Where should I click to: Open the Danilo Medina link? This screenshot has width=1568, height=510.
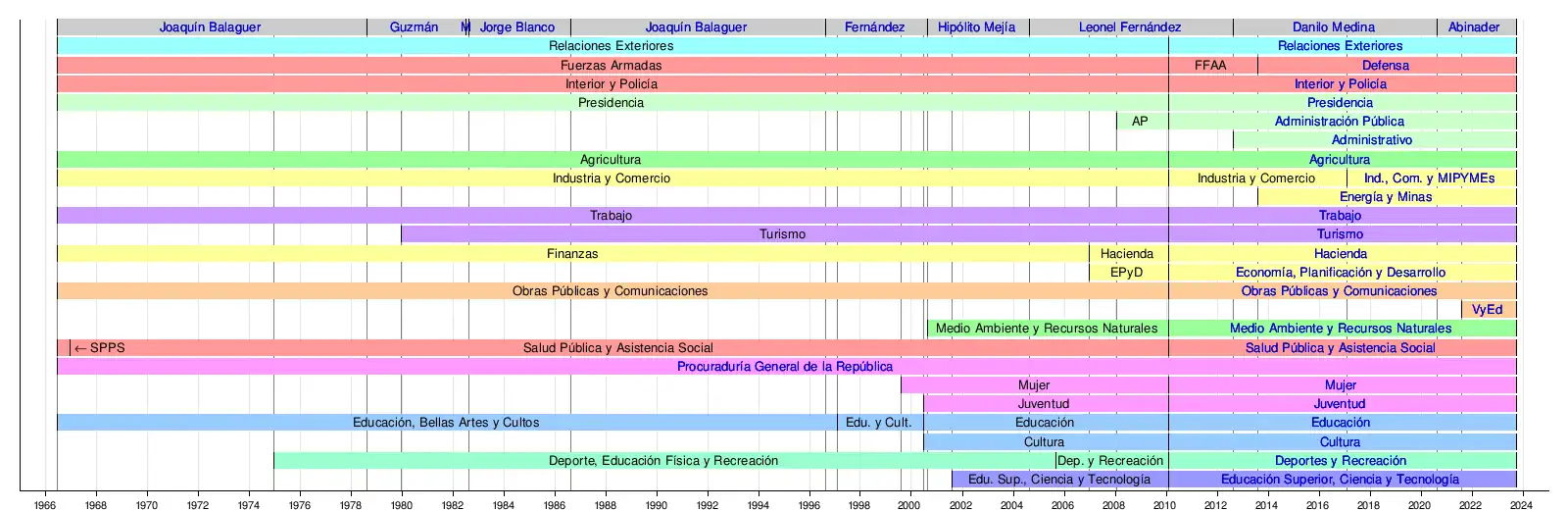[x=1333, y=27]
